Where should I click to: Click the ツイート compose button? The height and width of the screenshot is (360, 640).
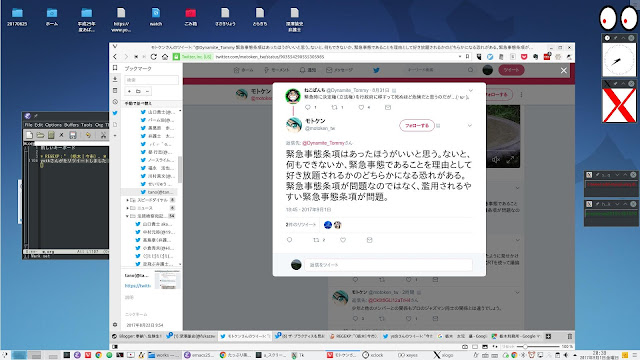511,70
